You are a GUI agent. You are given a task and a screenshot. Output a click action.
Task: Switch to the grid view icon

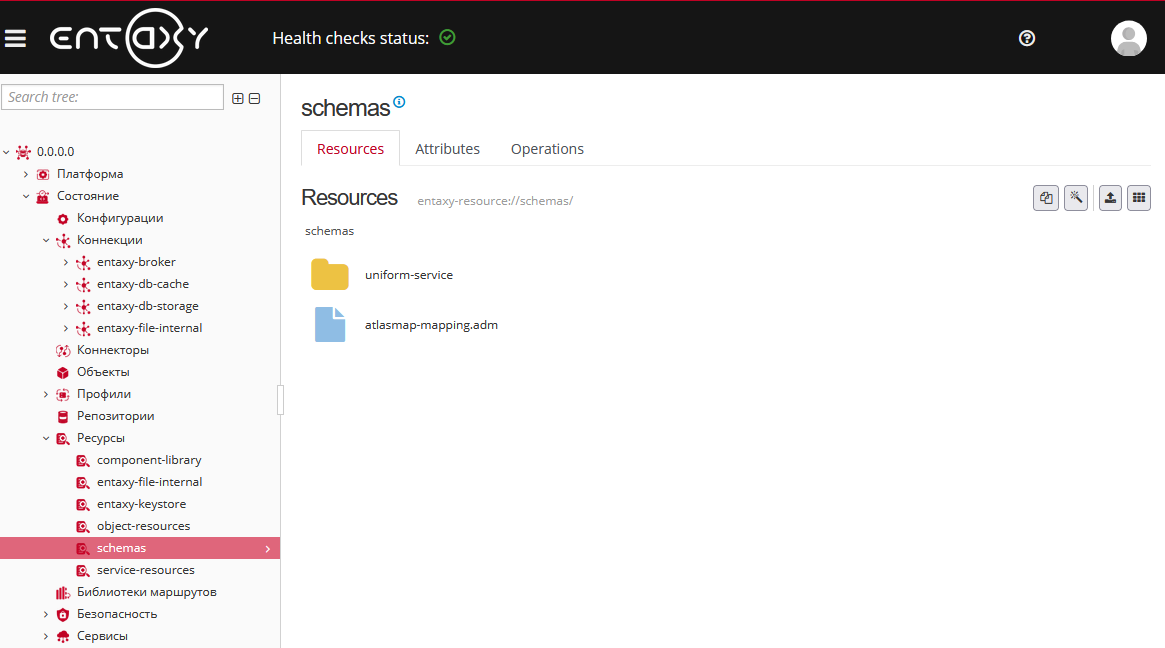tap(1139, 198)
